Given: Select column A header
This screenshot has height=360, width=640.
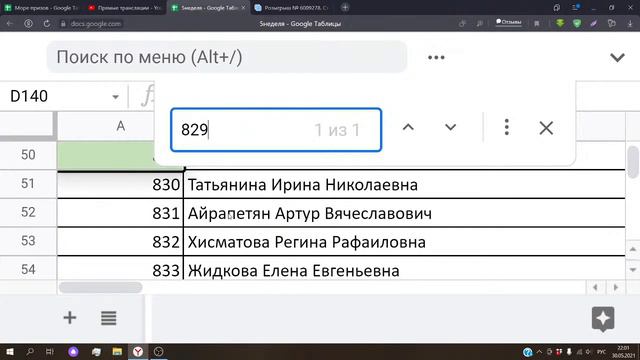Looking at the screenshot, I should pos(120,127).
